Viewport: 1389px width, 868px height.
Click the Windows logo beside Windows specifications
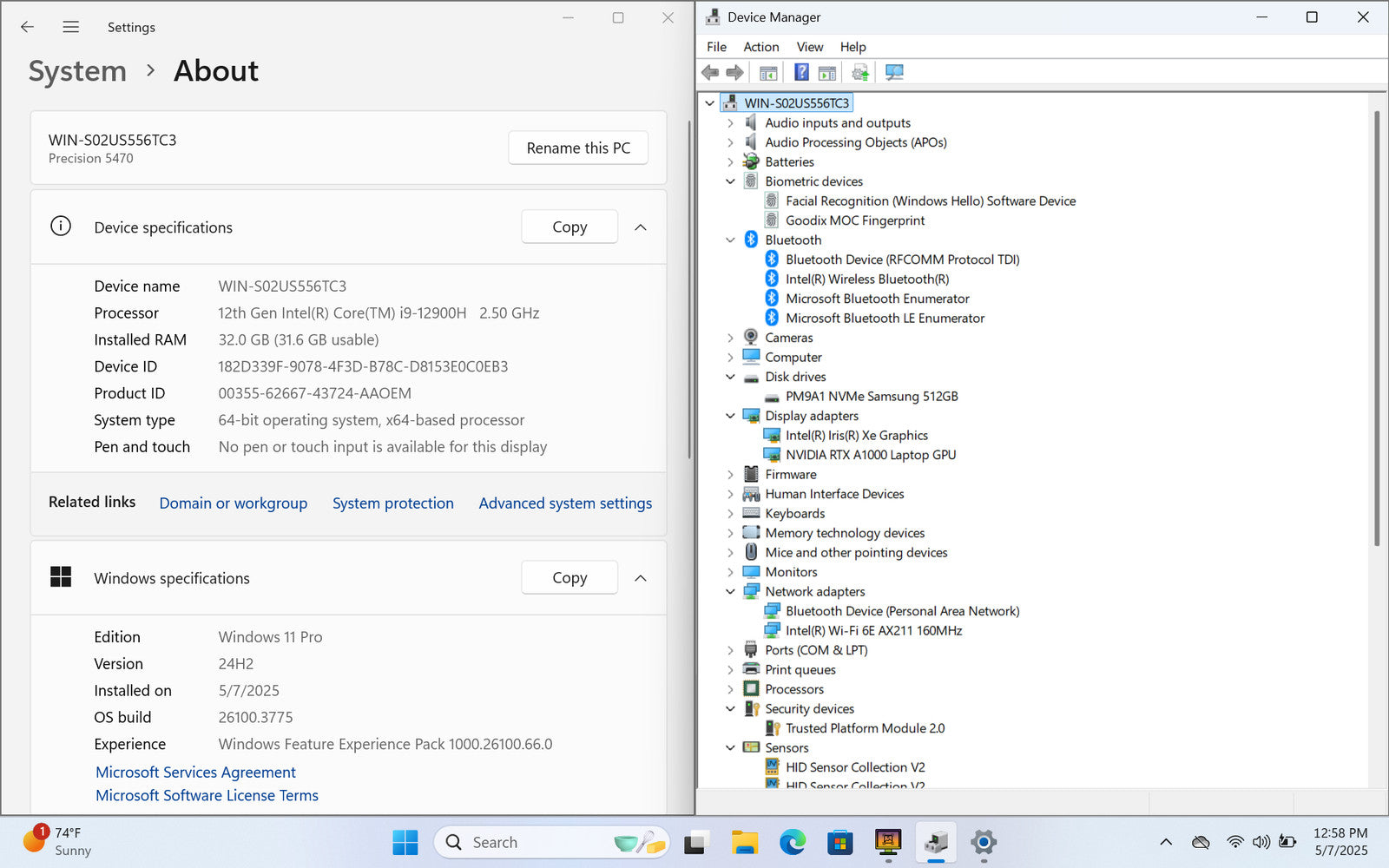pyautogui.click(x=61, y=576)
